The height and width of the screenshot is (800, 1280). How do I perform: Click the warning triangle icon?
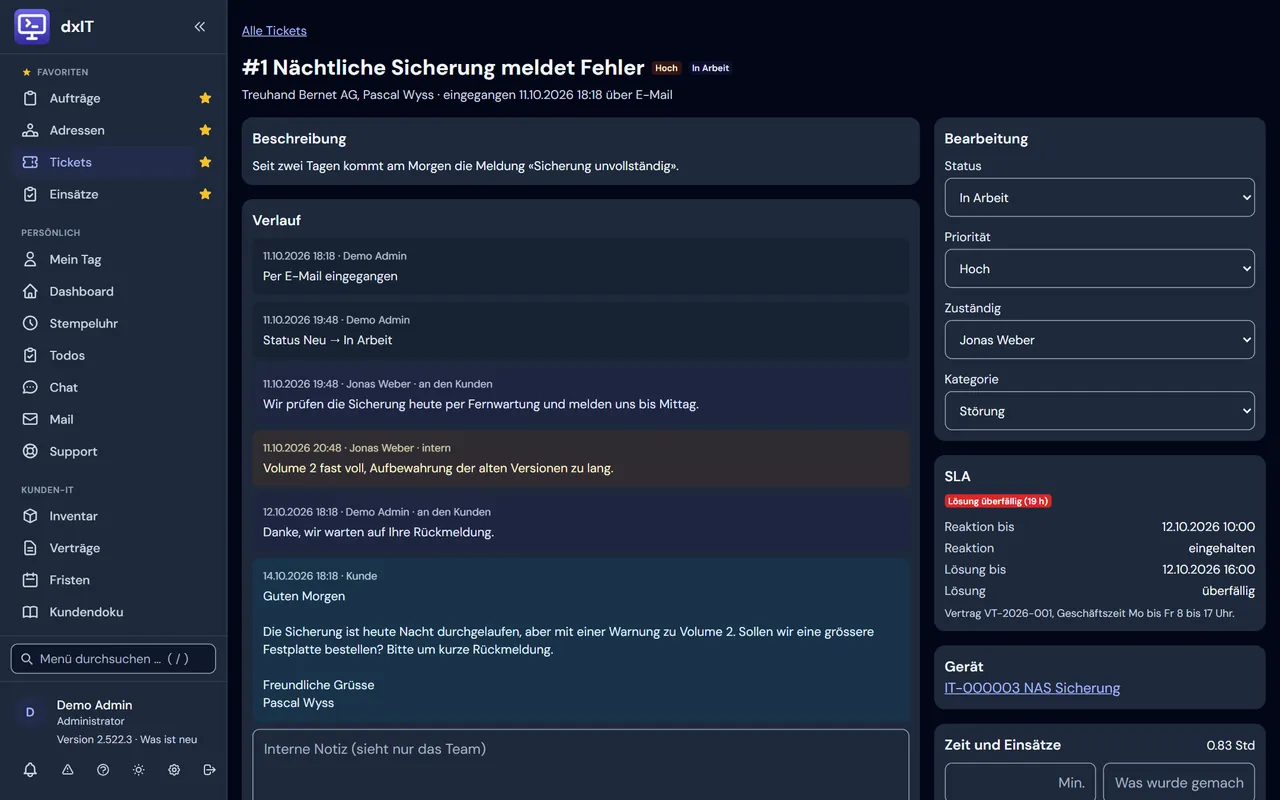(68, 770)
